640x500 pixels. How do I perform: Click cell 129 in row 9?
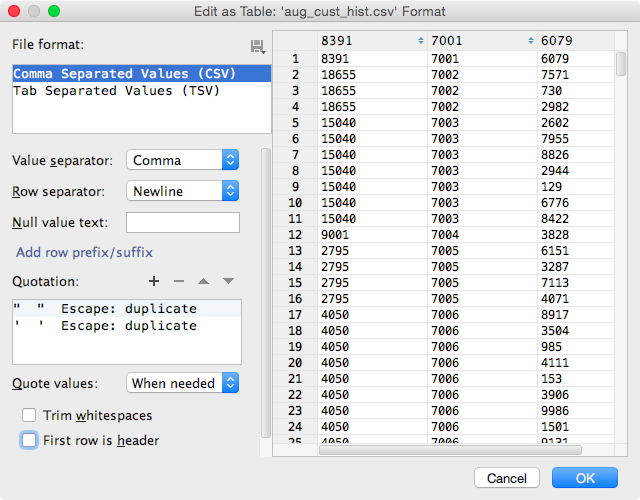[x=576, y=187]
